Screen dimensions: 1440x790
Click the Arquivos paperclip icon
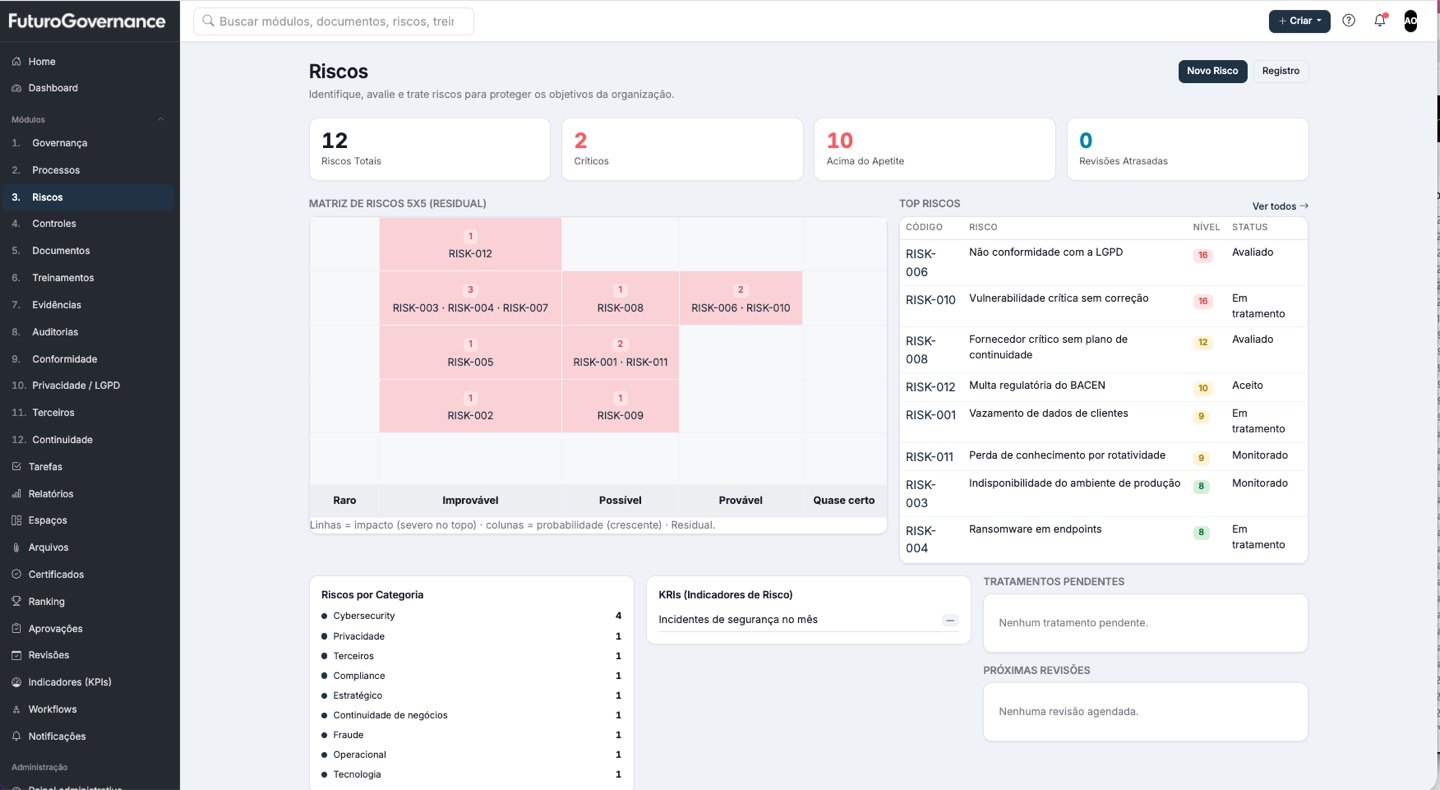click(16, 548)
